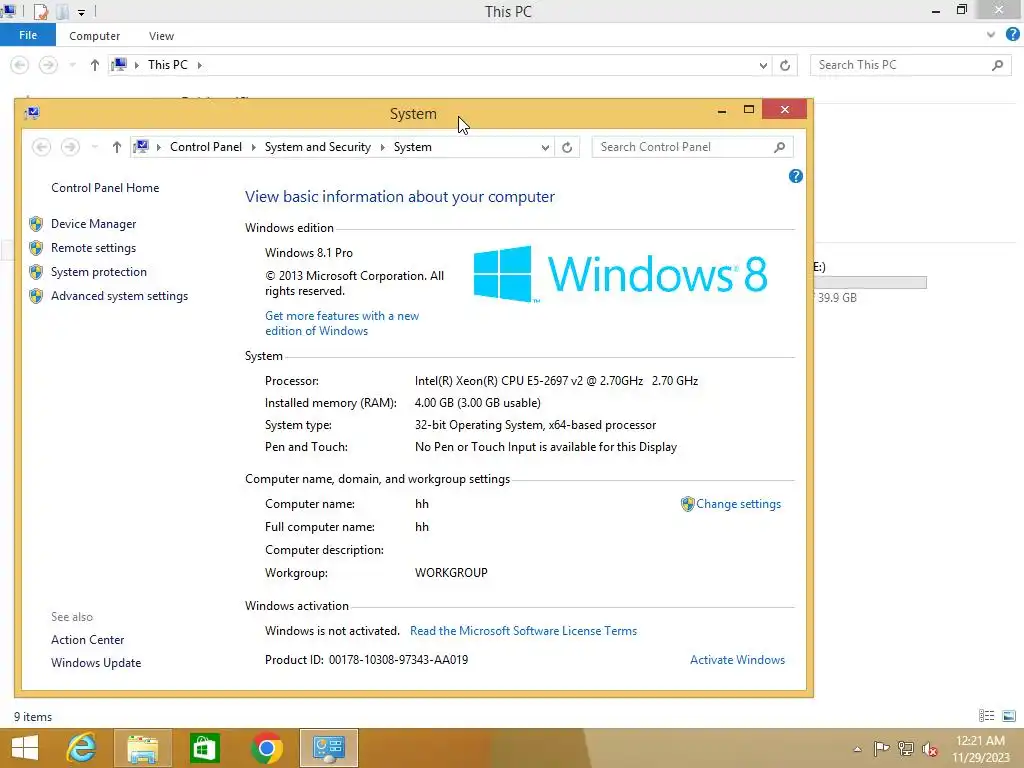
Task: Open This PC window help icon
Action: pos(1013,35)
